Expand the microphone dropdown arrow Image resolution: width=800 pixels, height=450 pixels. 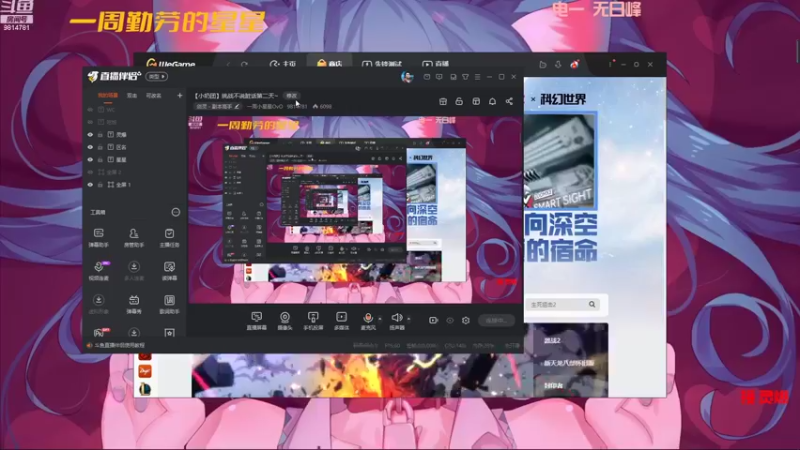[x=380, y=319]
